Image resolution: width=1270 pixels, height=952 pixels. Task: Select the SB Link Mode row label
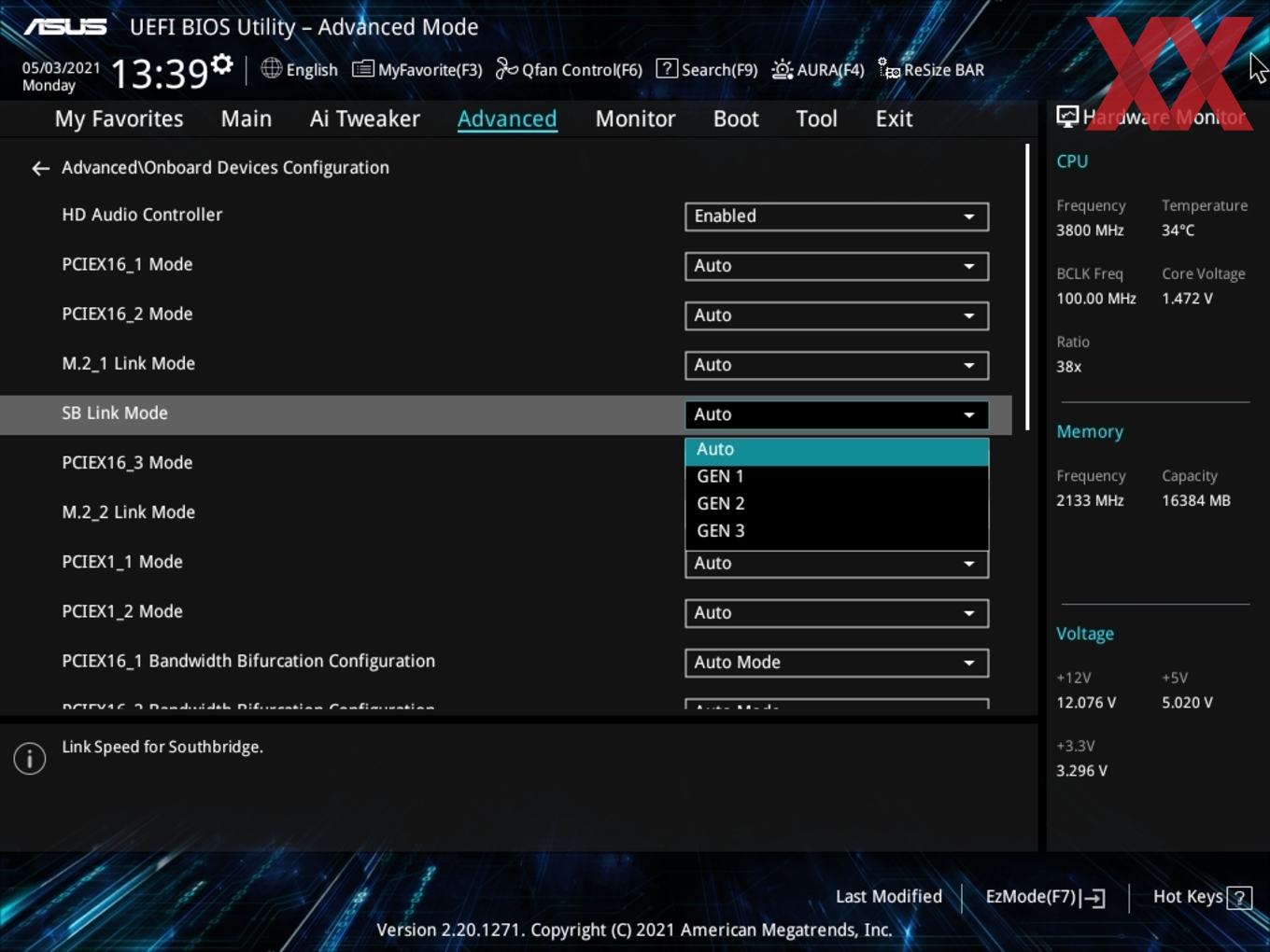click(115, 413)
